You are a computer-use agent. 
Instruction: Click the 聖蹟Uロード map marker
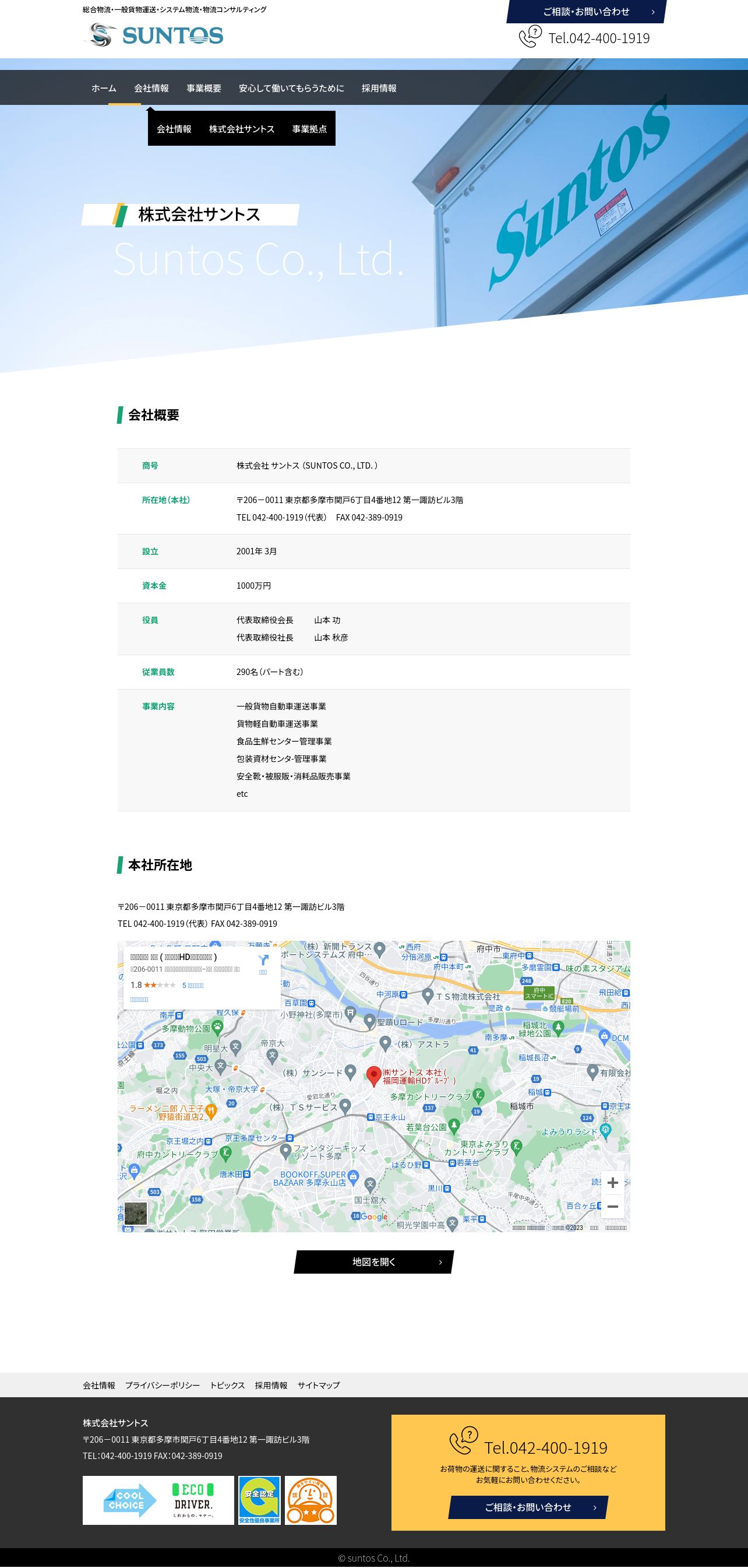pos(369,1021)
